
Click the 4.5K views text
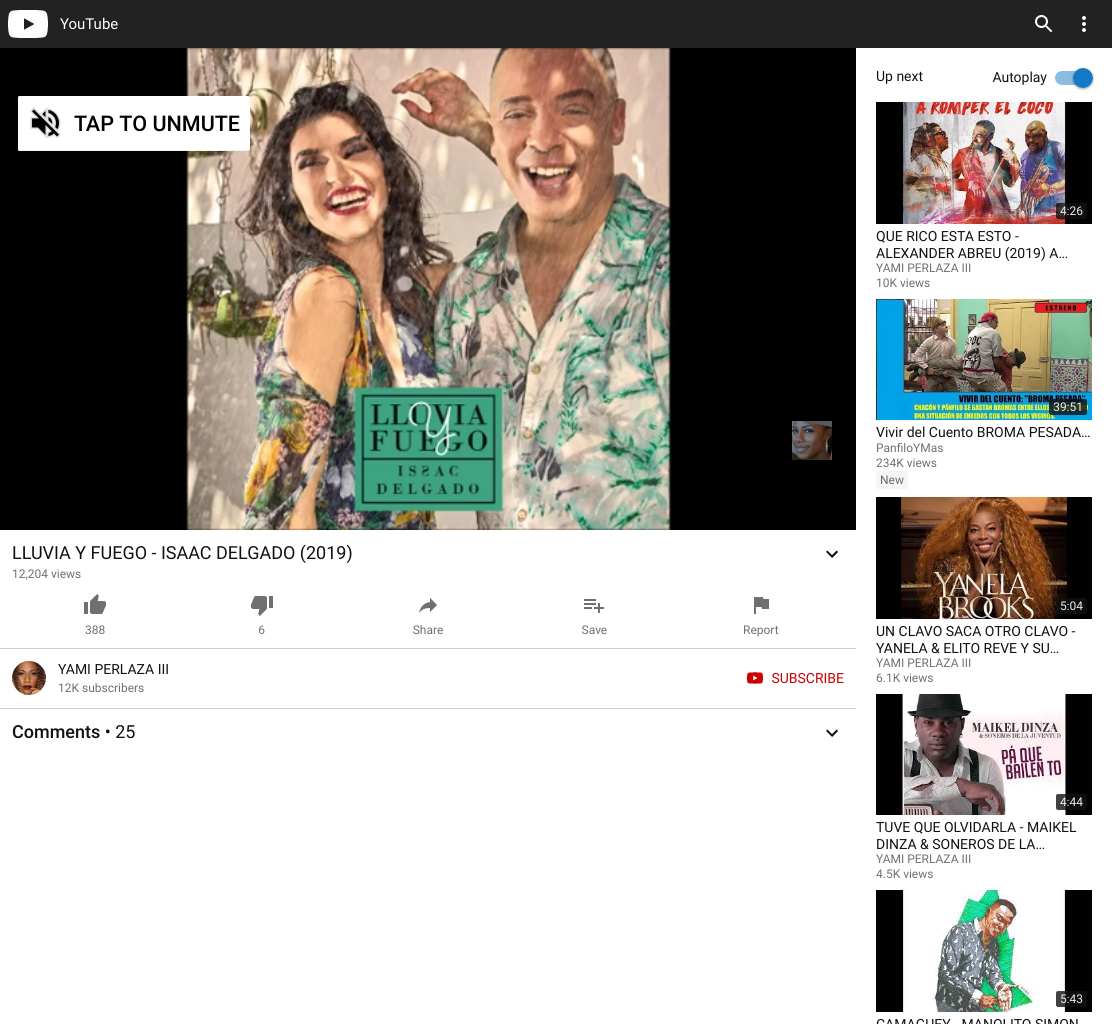click(904, 874)
